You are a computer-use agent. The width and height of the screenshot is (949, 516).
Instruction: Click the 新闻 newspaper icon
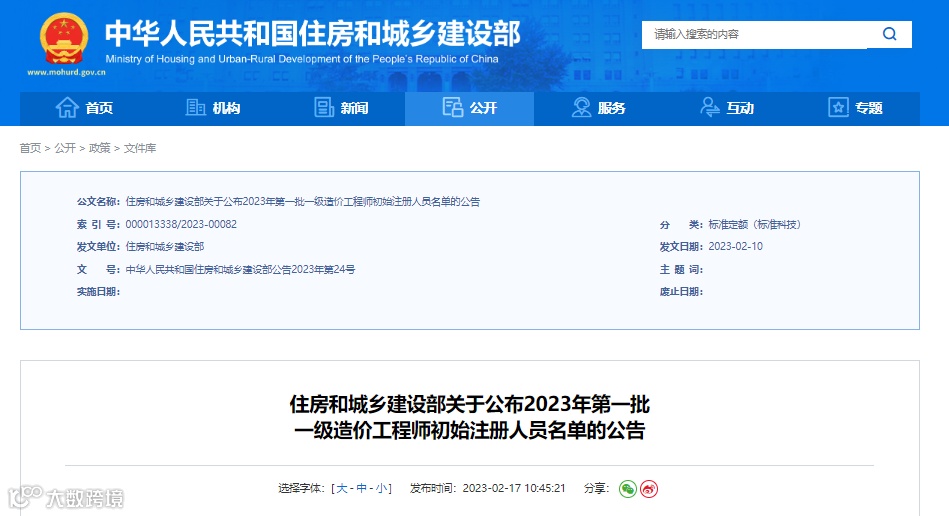[324, 108]
